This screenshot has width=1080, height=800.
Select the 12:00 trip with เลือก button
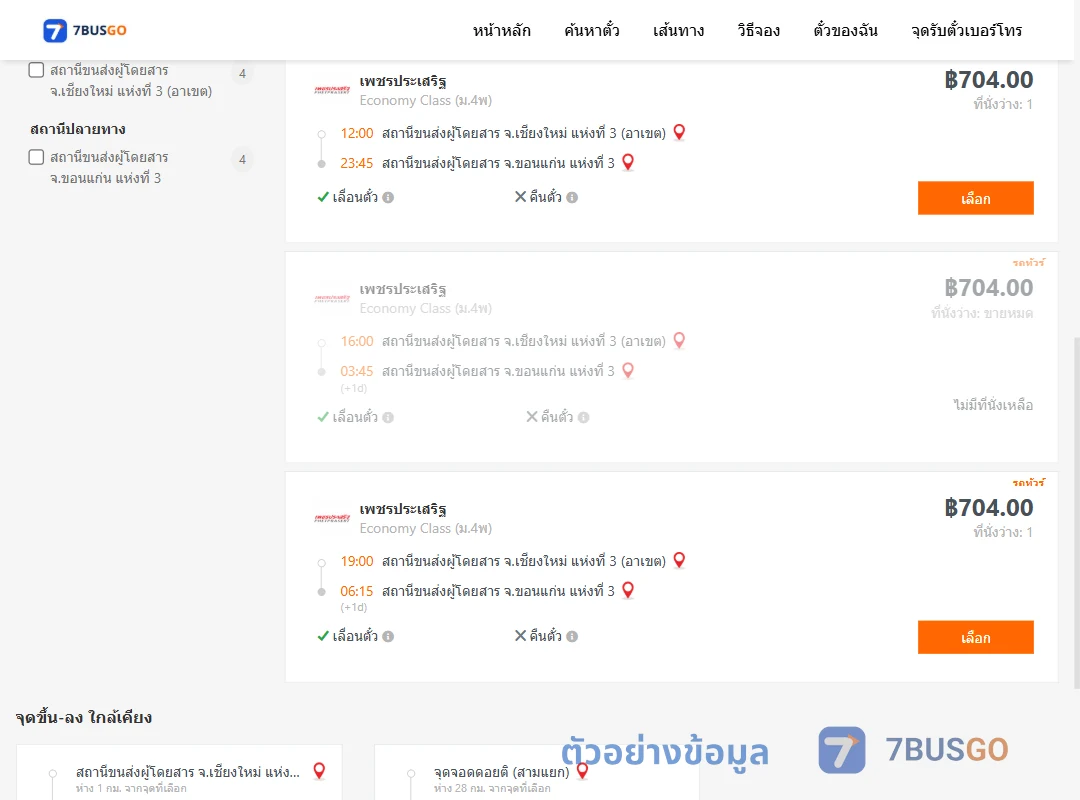click(x=975, y=198)
